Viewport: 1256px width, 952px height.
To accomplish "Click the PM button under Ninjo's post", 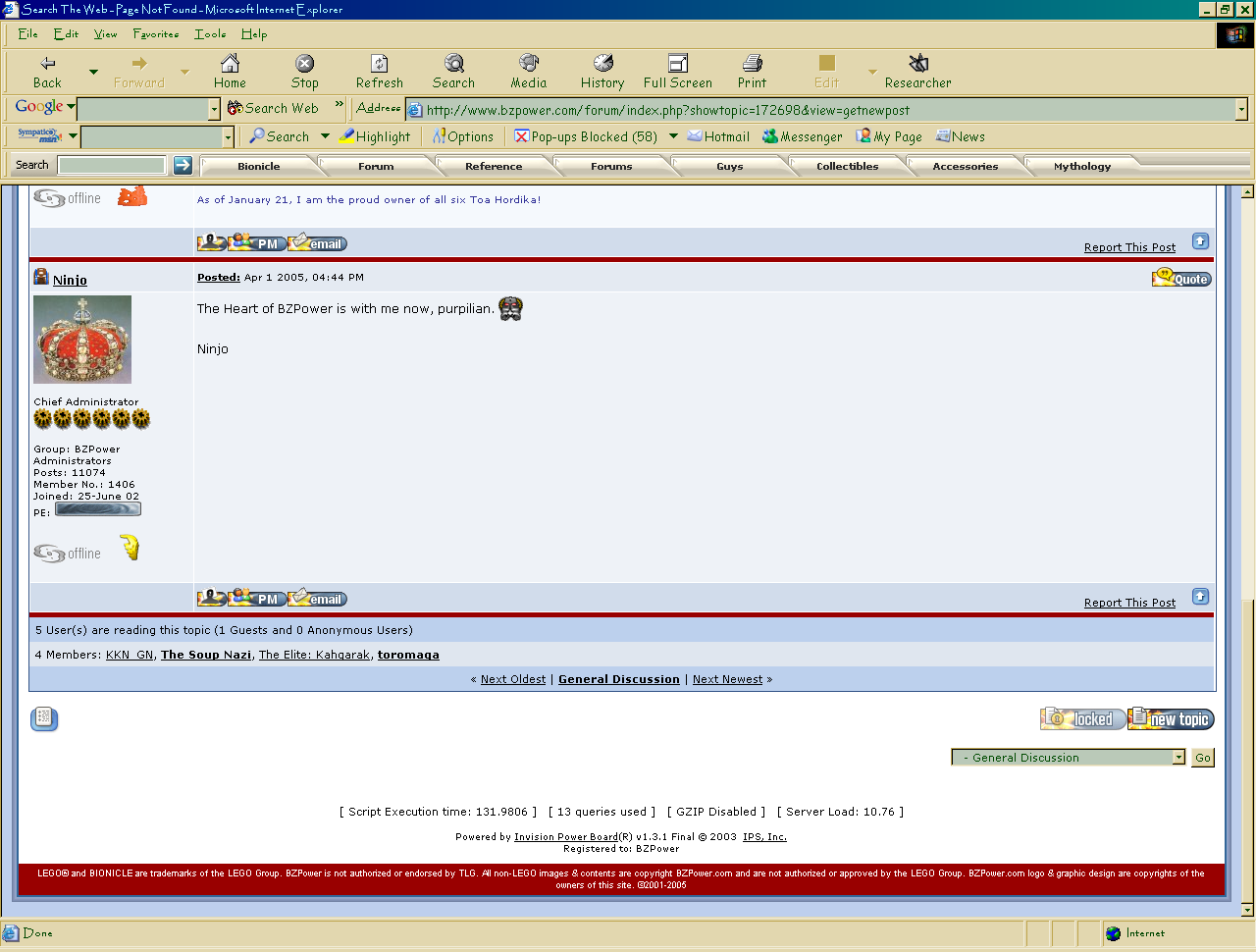I will tap(257, 598).
